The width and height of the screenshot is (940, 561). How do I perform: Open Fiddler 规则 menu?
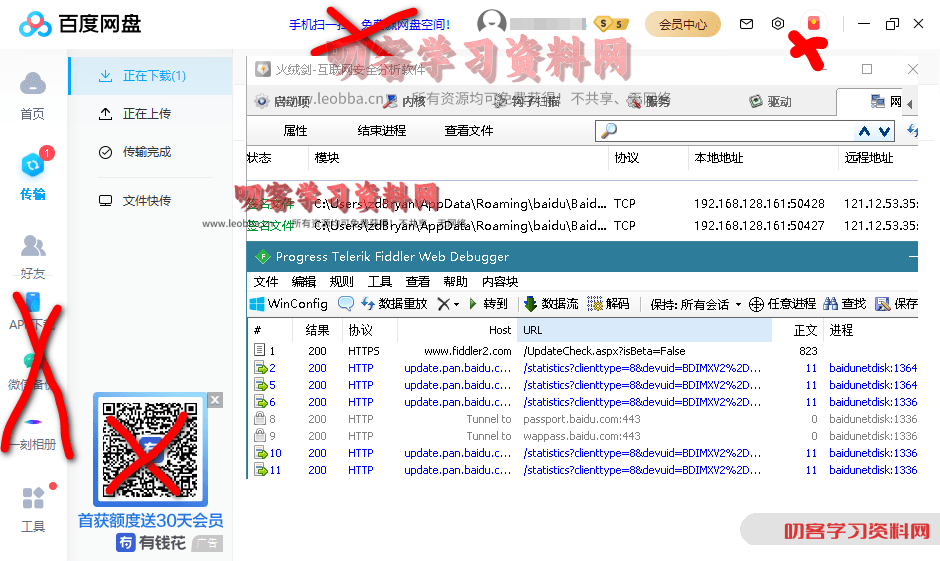(342, 282)
